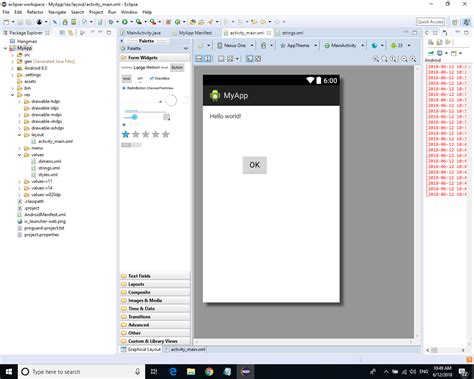Click Link with Editor icon in Package Explorer
Screen dimensions: 474x379
(x=70, y=33)
